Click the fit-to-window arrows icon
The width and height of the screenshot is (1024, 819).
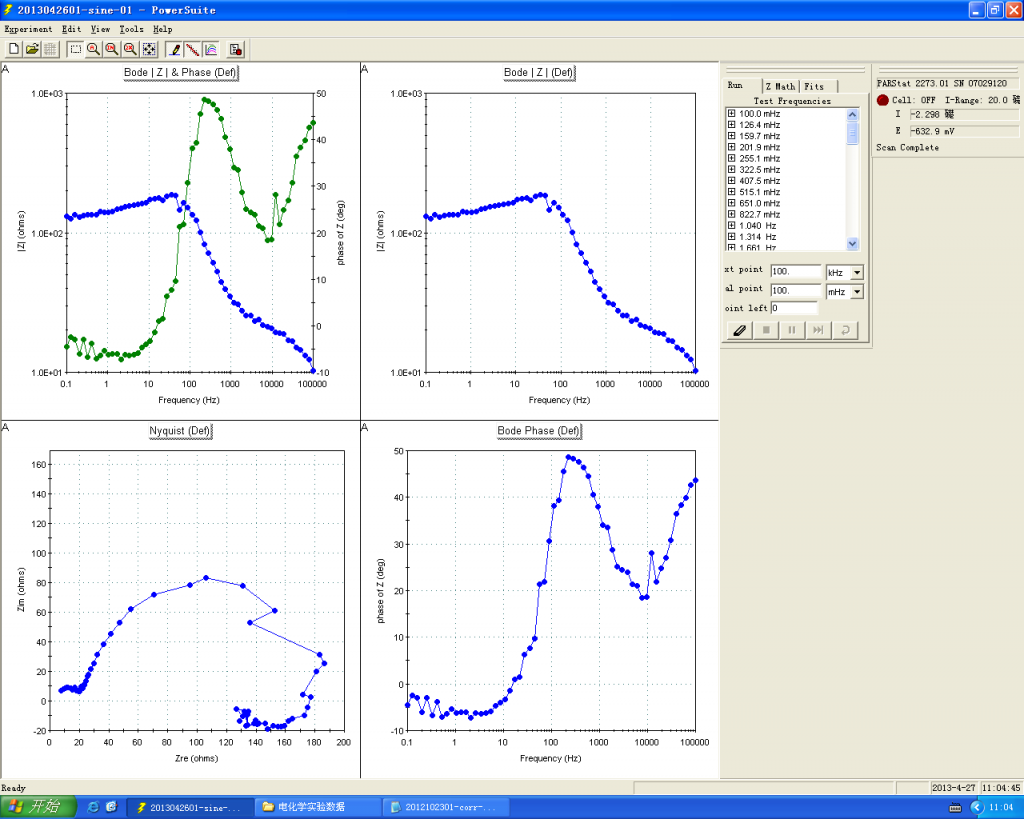(149, 49)
